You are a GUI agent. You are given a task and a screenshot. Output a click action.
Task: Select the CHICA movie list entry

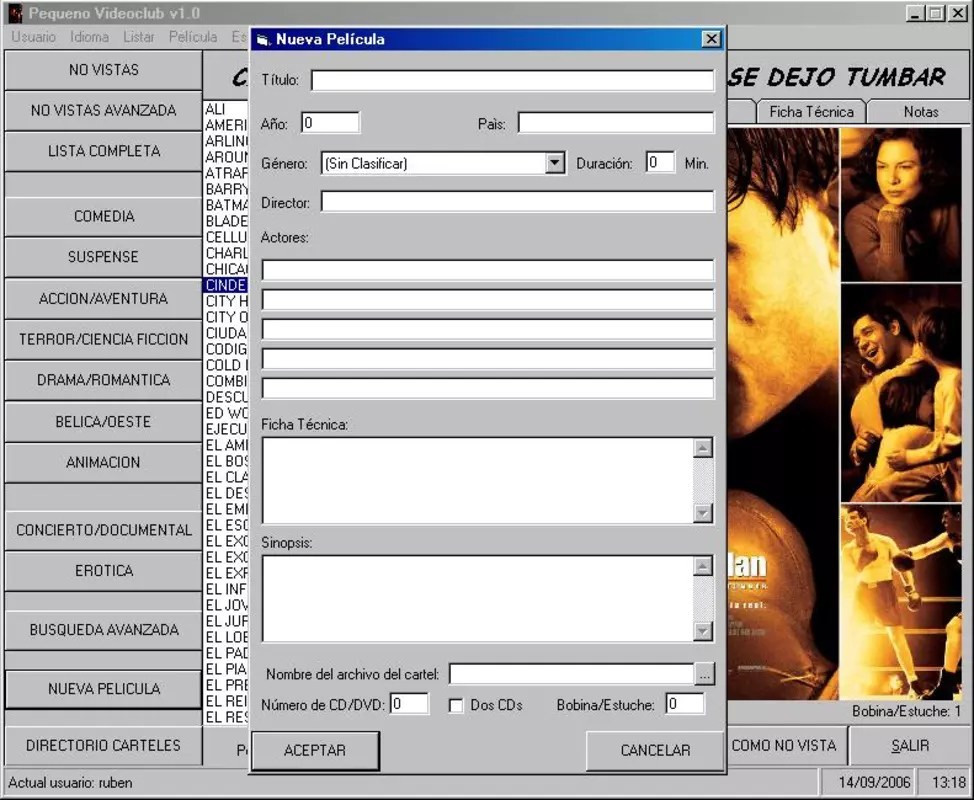click(226, 269)
